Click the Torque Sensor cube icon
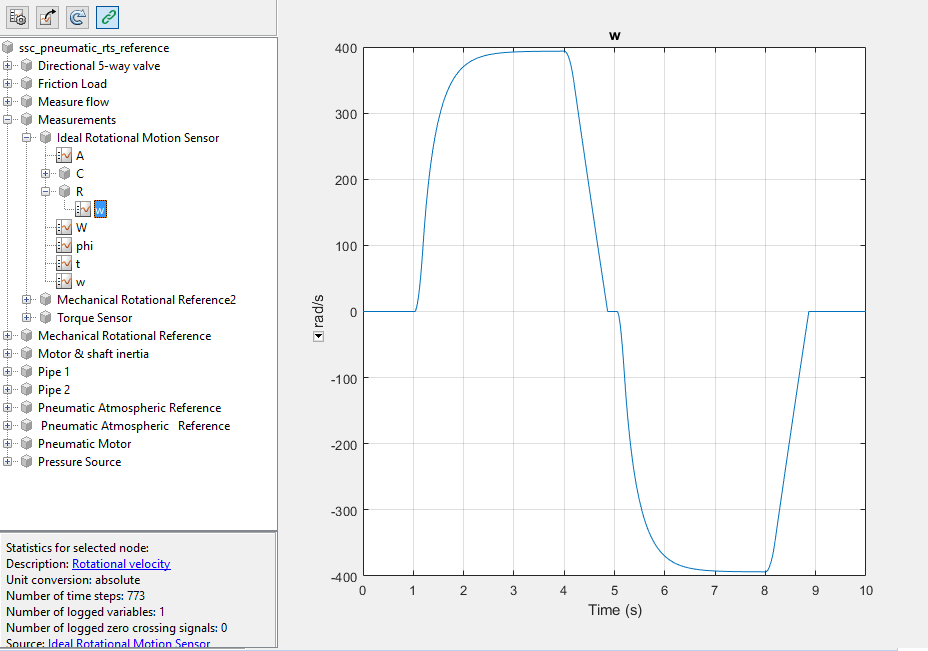 [46, 318]
